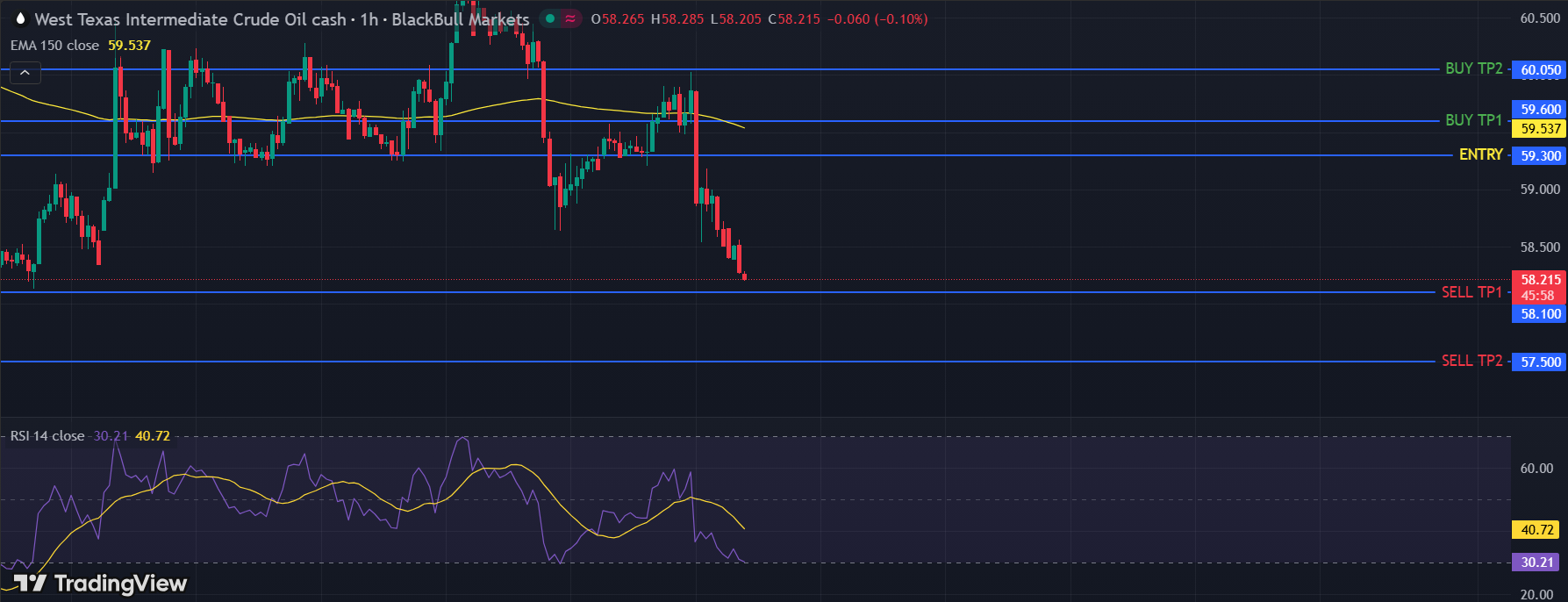Screen dimensions: 1568x602
Task: Click the TradingView logo
Action: coord(100,584)
